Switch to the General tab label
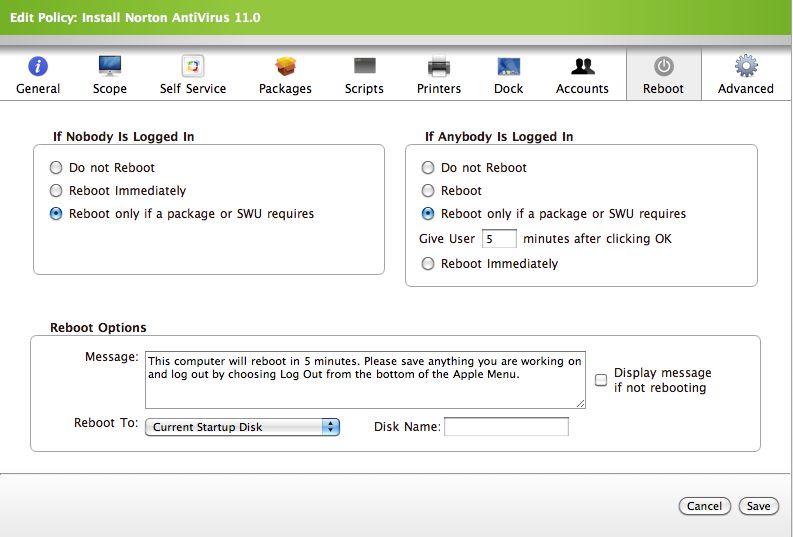Viewport: 793px width, 537px height. click(x=38, y=88)
